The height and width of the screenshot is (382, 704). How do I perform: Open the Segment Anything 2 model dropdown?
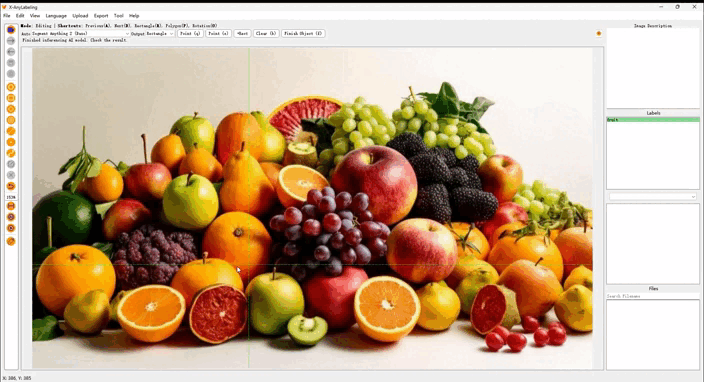[x=75, y=34]
